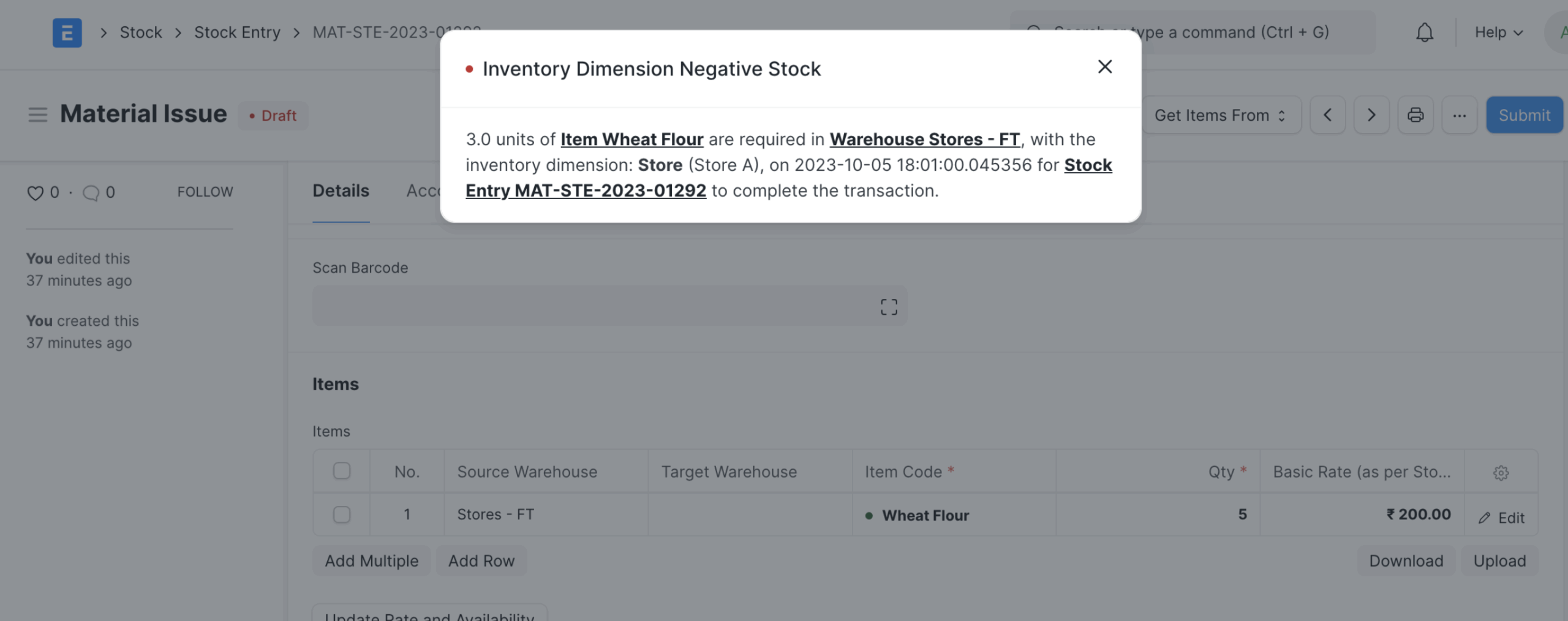
Task: Click the print icon button
Action: 1415,115
